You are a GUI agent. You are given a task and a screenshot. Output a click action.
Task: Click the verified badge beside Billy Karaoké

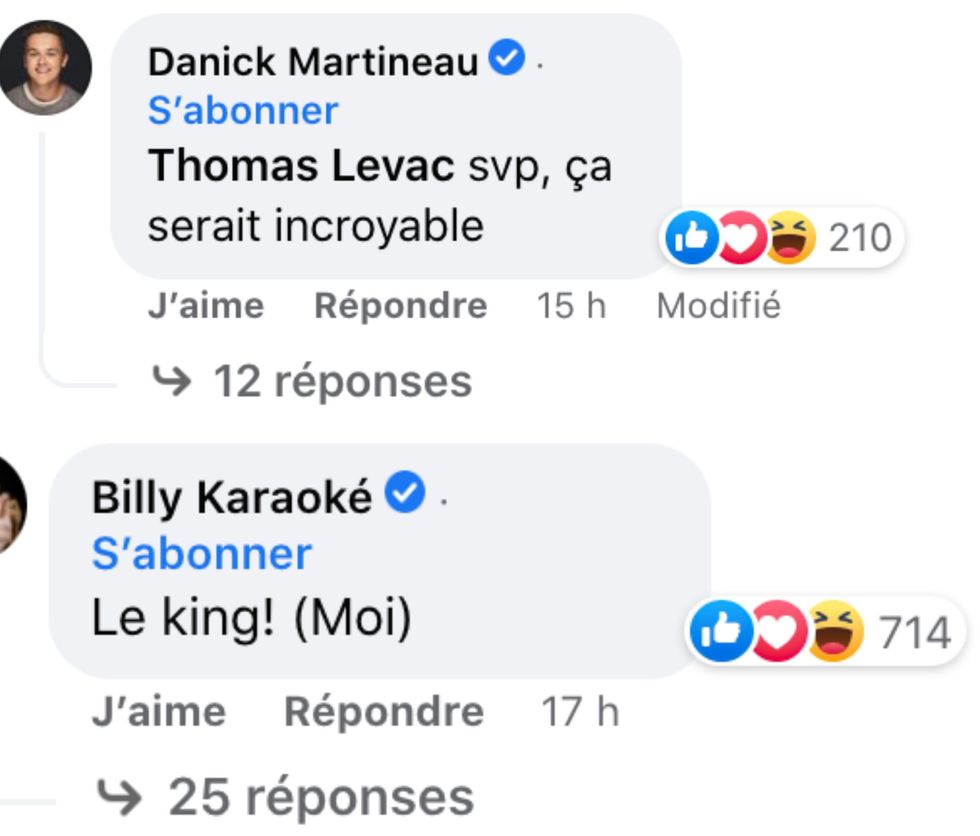point(405,494)
